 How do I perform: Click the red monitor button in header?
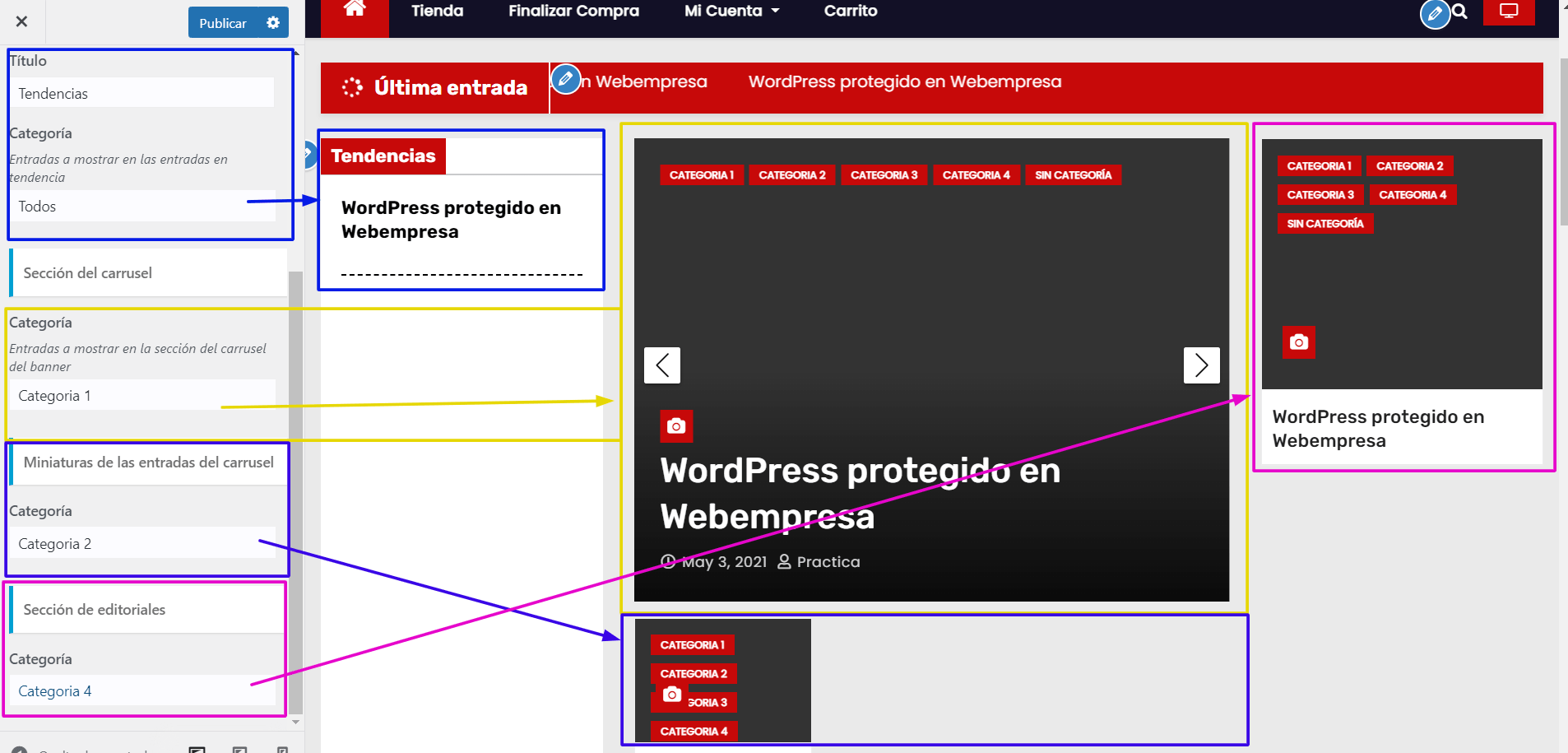point(1509,12)
